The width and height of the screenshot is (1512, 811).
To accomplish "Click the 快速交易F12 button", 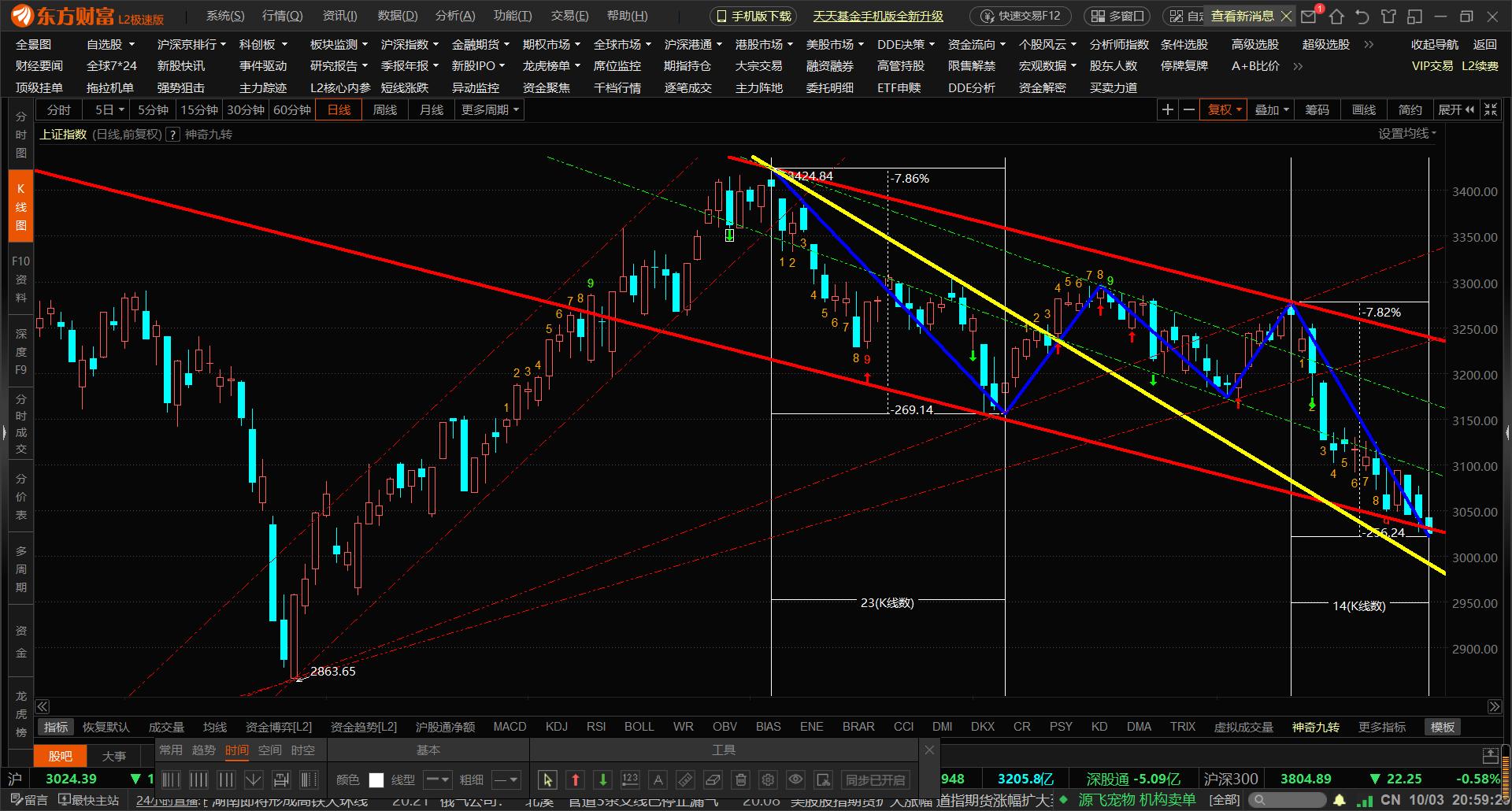I will tap(1021, 16).
